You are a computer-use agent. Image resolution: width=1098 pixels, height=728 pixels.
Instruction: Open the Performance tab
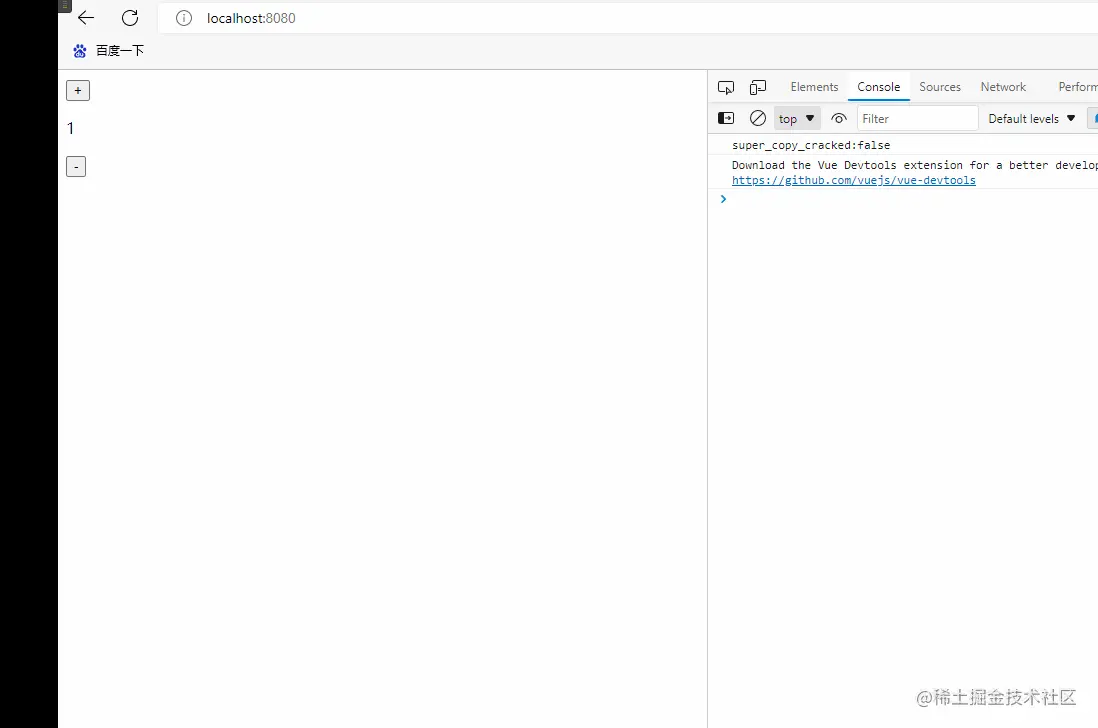(x=1078, y=87)
